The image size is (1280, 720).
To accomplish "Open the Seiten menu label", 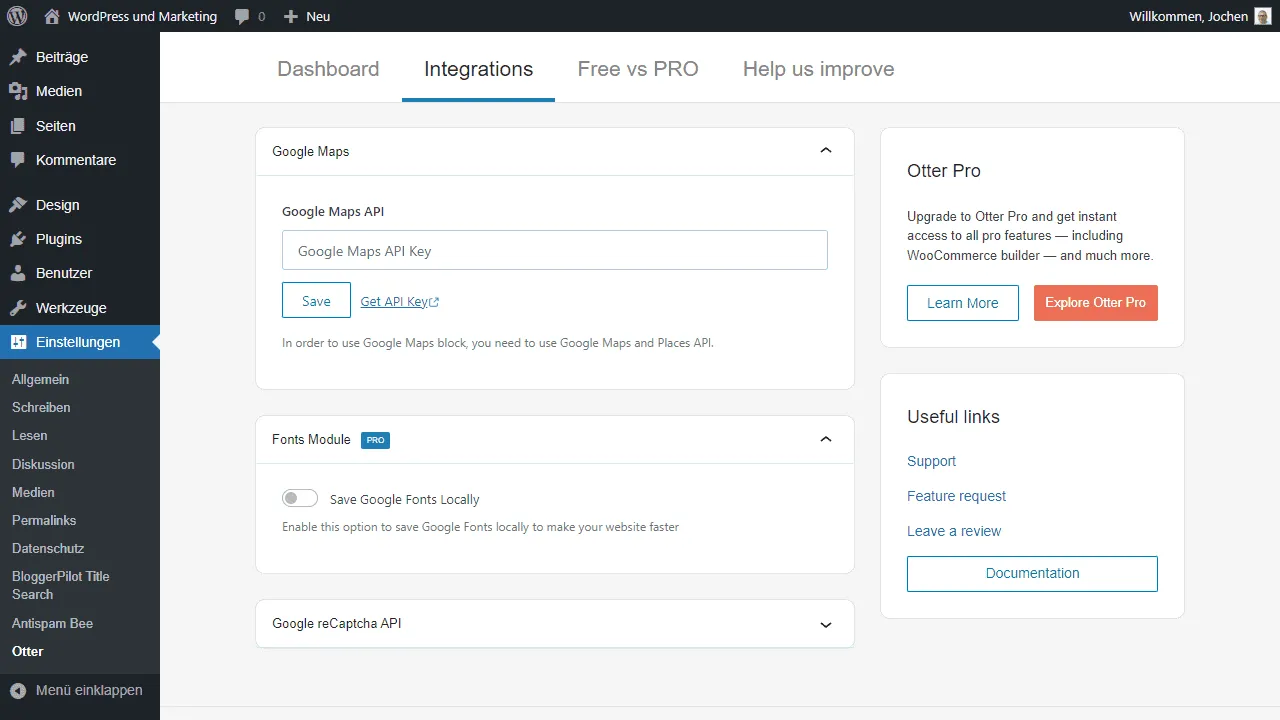I will 56,126.
